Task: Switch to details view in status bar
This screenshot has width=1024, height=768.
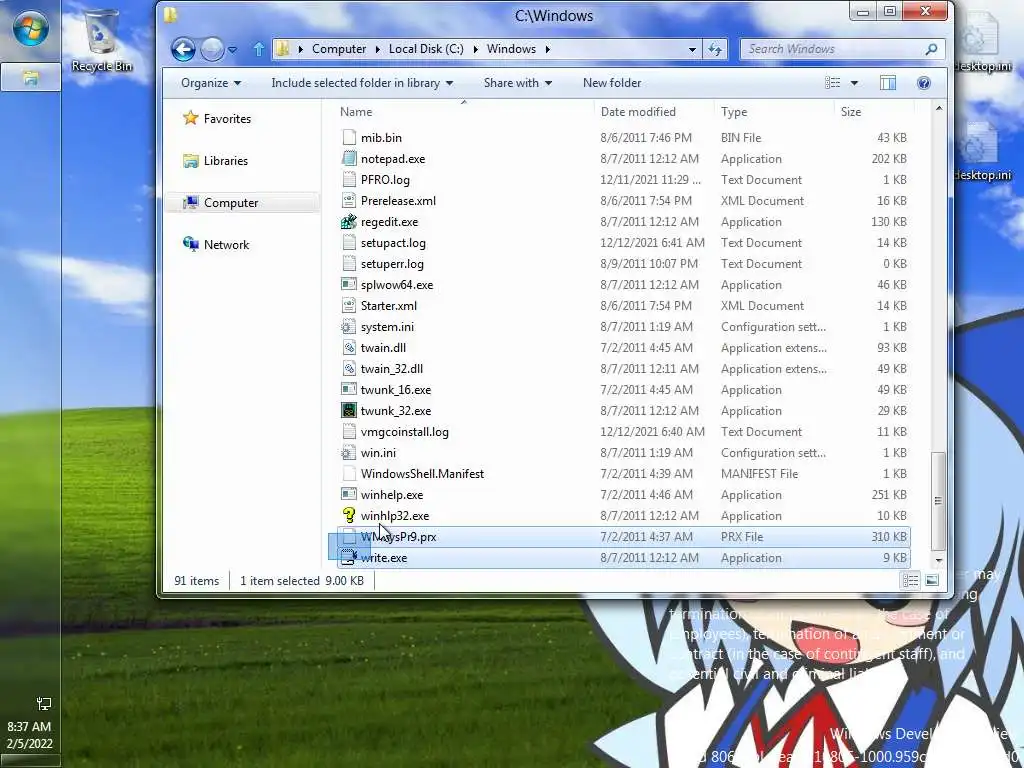Action: click(910, 581)
